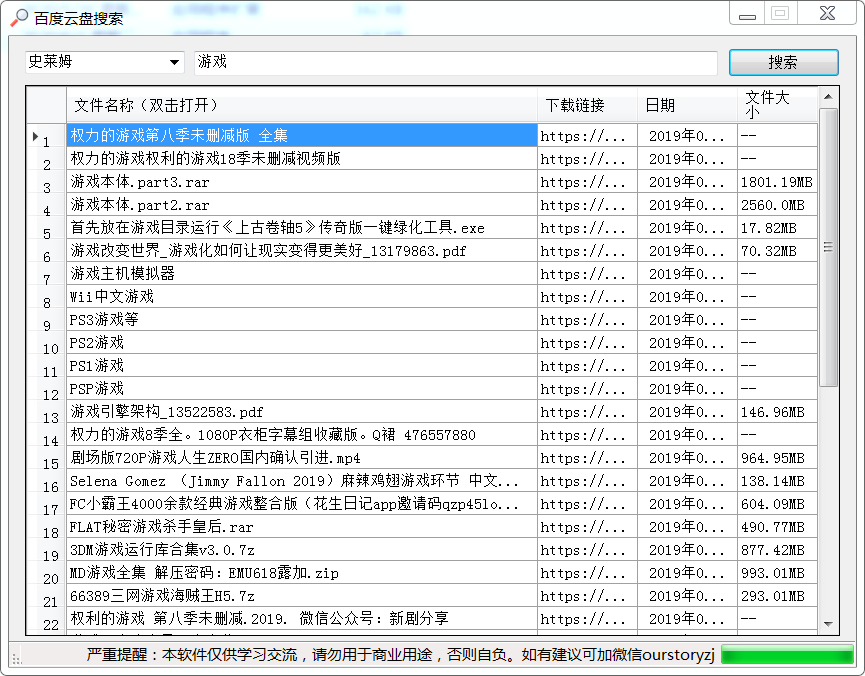This screenshot has width=865, height=676.
Task: Click the 70.32MB file size cell
Action: coord(777,251)
